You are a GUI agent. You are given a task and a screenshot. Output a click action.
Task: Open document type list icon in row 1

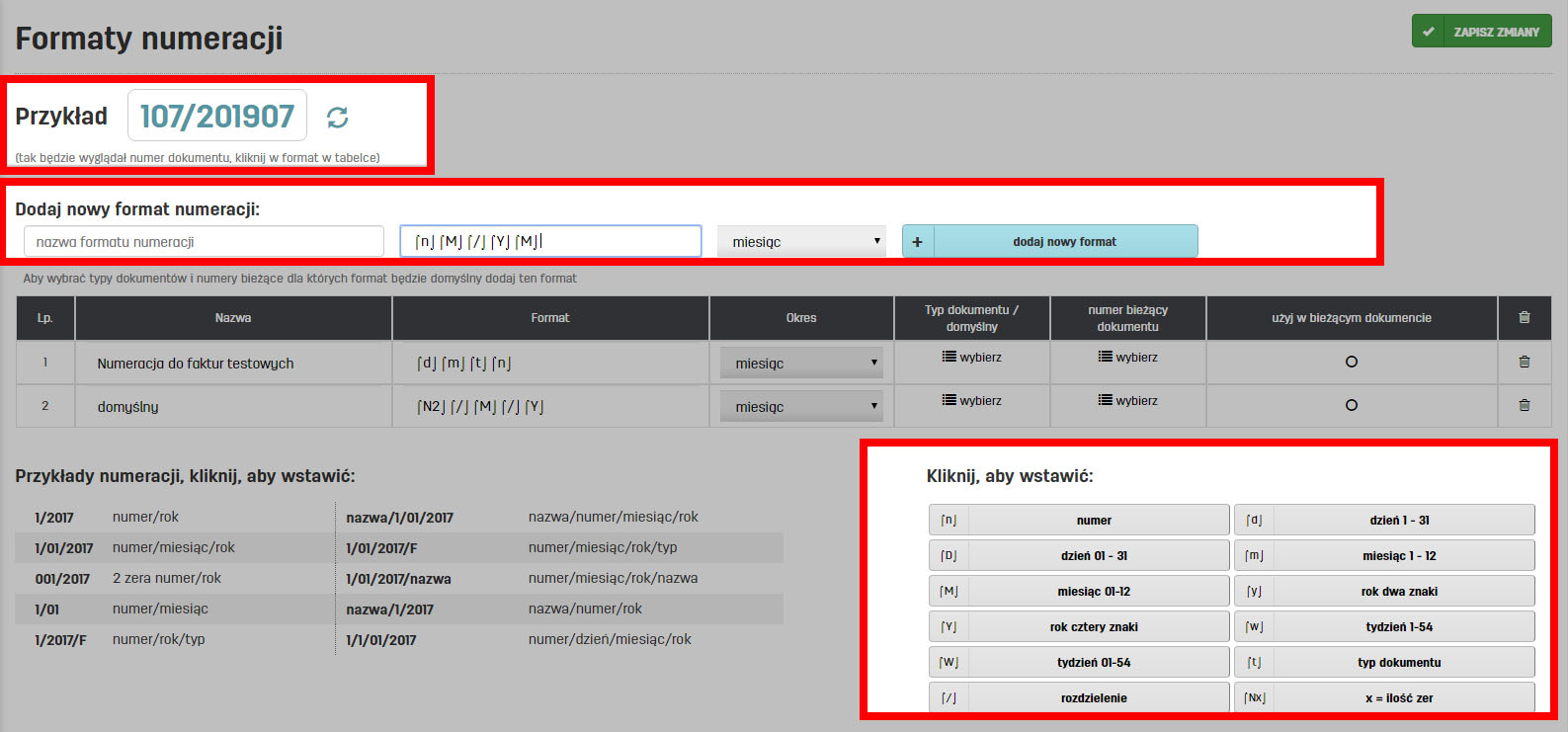click(x=949, y=357)
